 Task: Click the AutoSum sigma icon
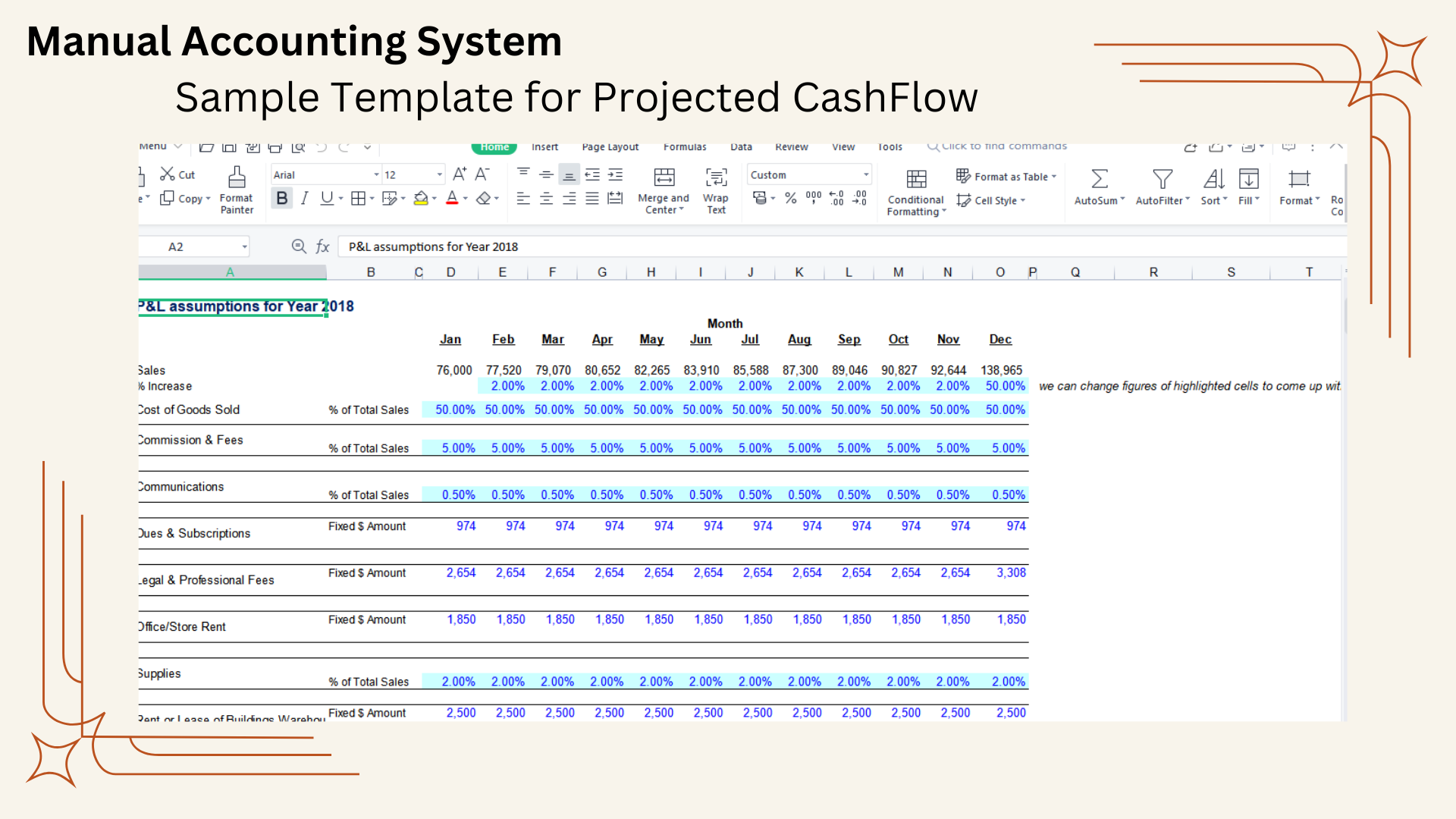(x=1099, y=179)
